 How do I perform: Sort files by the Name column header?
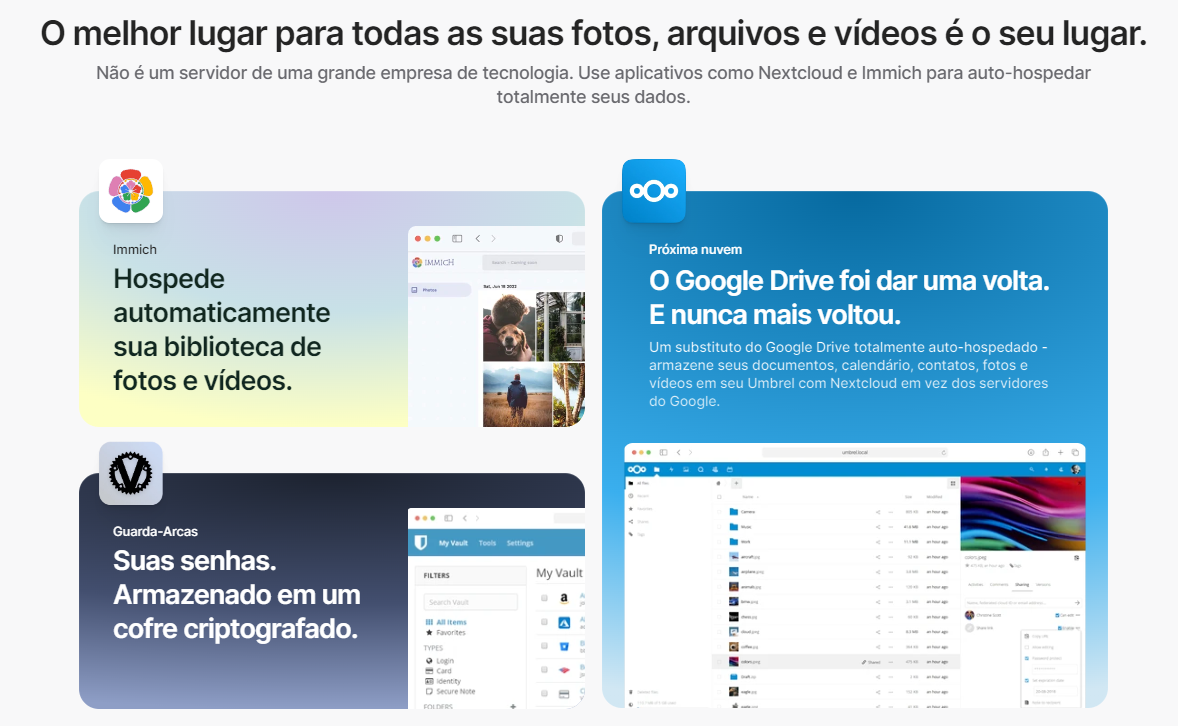[x=748, y=497]
